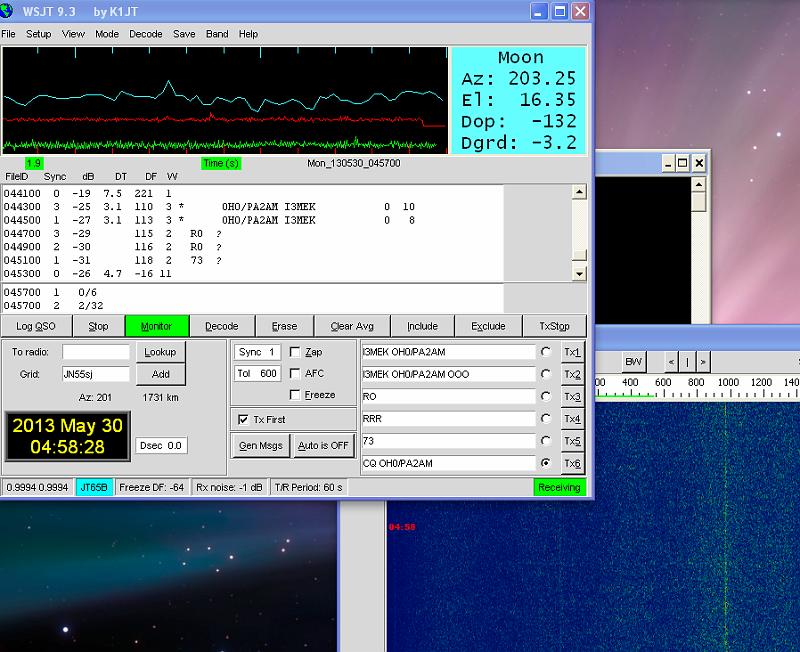
Task: Enable the AFC checkbox
Action: [295, 373]
